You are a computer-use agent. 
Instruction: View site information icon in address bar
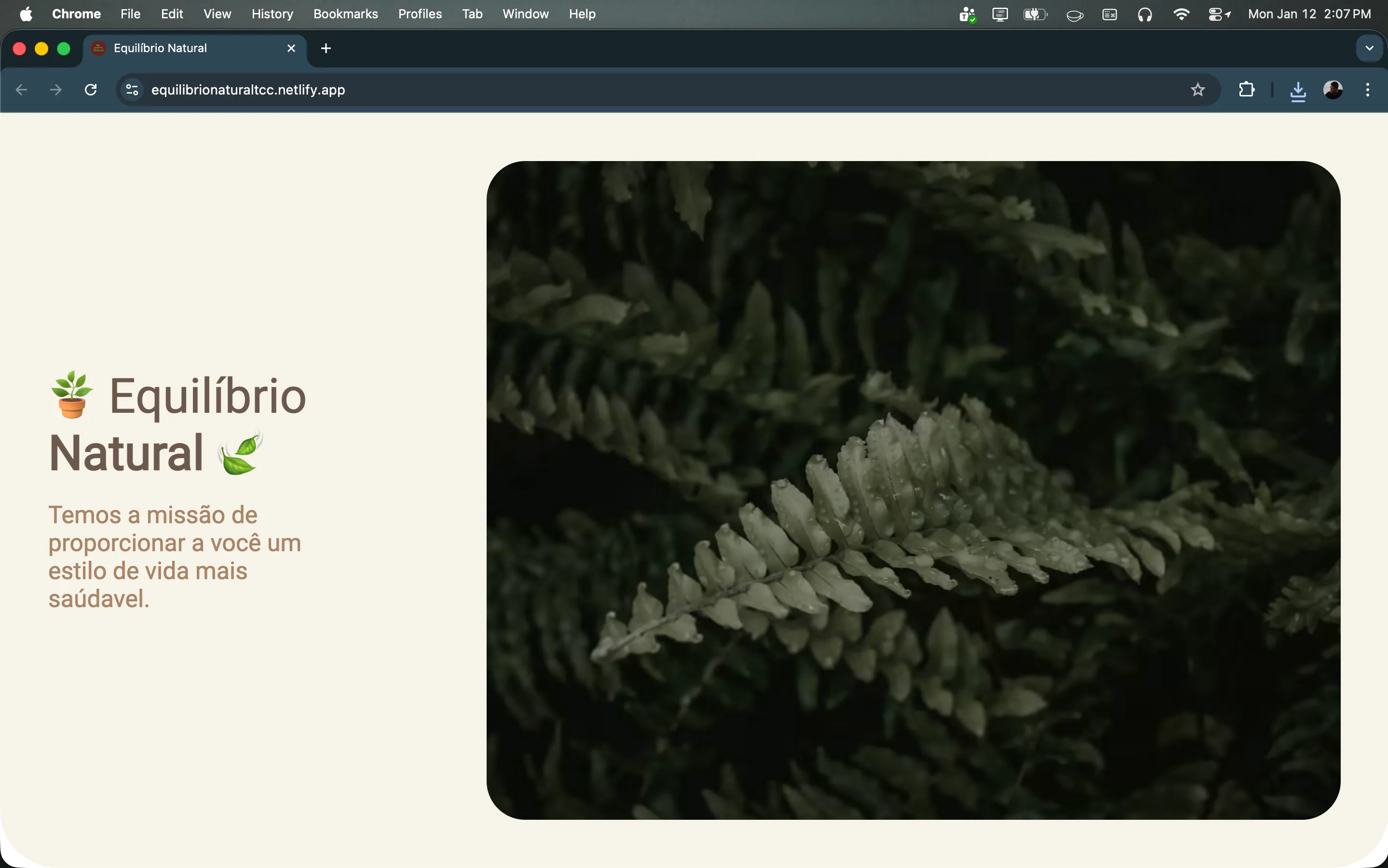click(132, 90)
